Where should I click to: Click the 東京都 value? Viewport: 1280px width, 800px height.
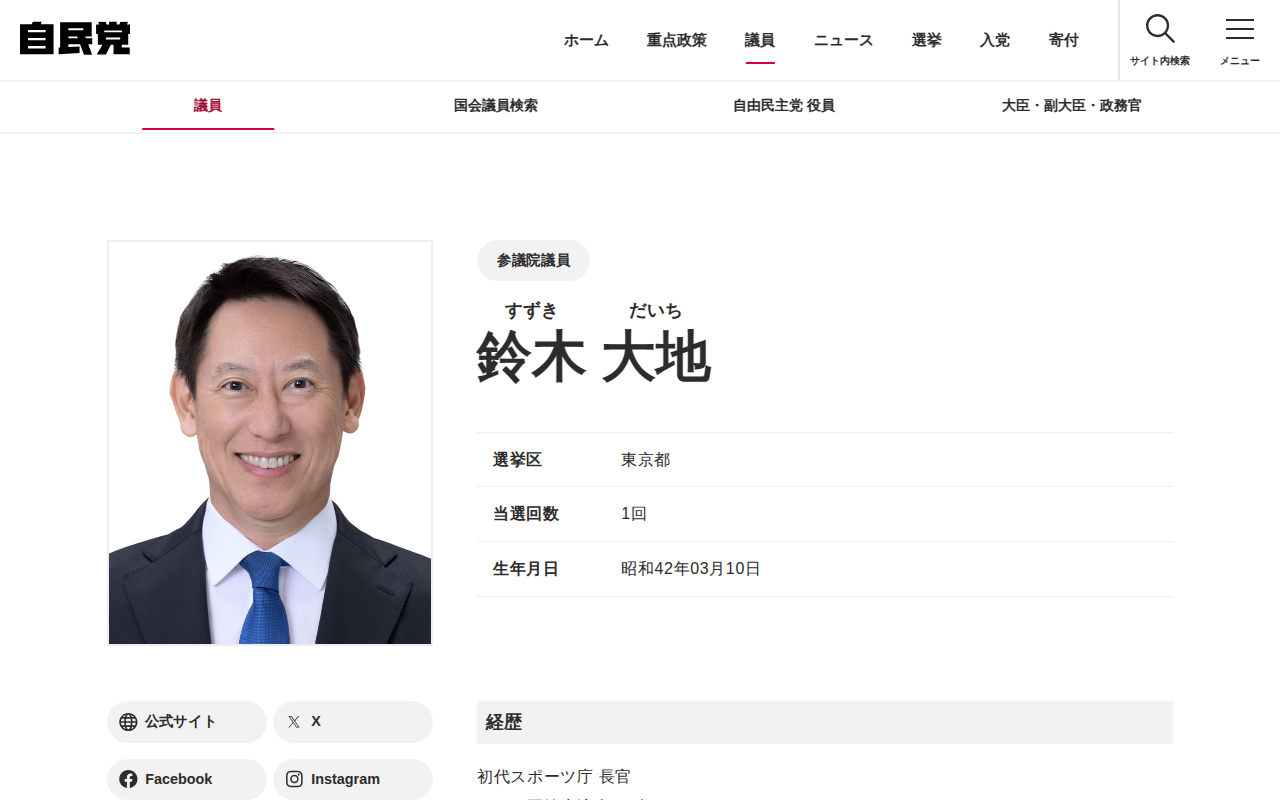click(646, 460)
